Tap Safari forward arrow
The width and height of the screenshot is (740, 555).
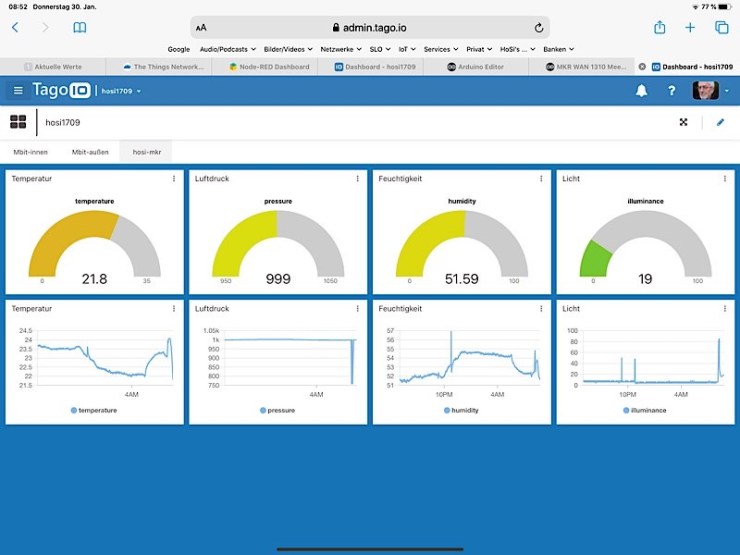[x=45, y=27]
